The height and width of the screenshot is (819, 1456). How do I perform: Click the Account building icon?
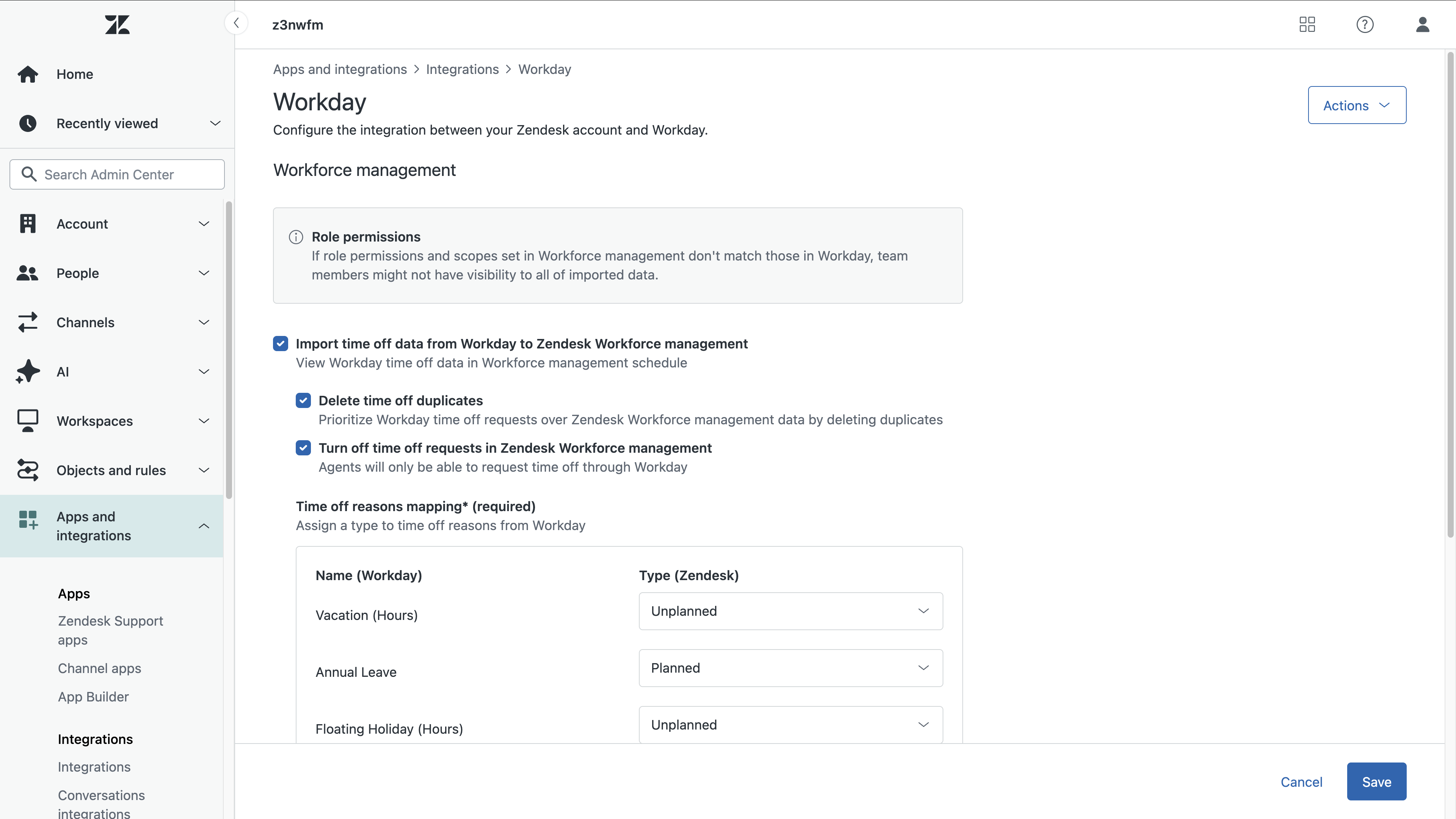pyautogui.click(x=28, y=224)
